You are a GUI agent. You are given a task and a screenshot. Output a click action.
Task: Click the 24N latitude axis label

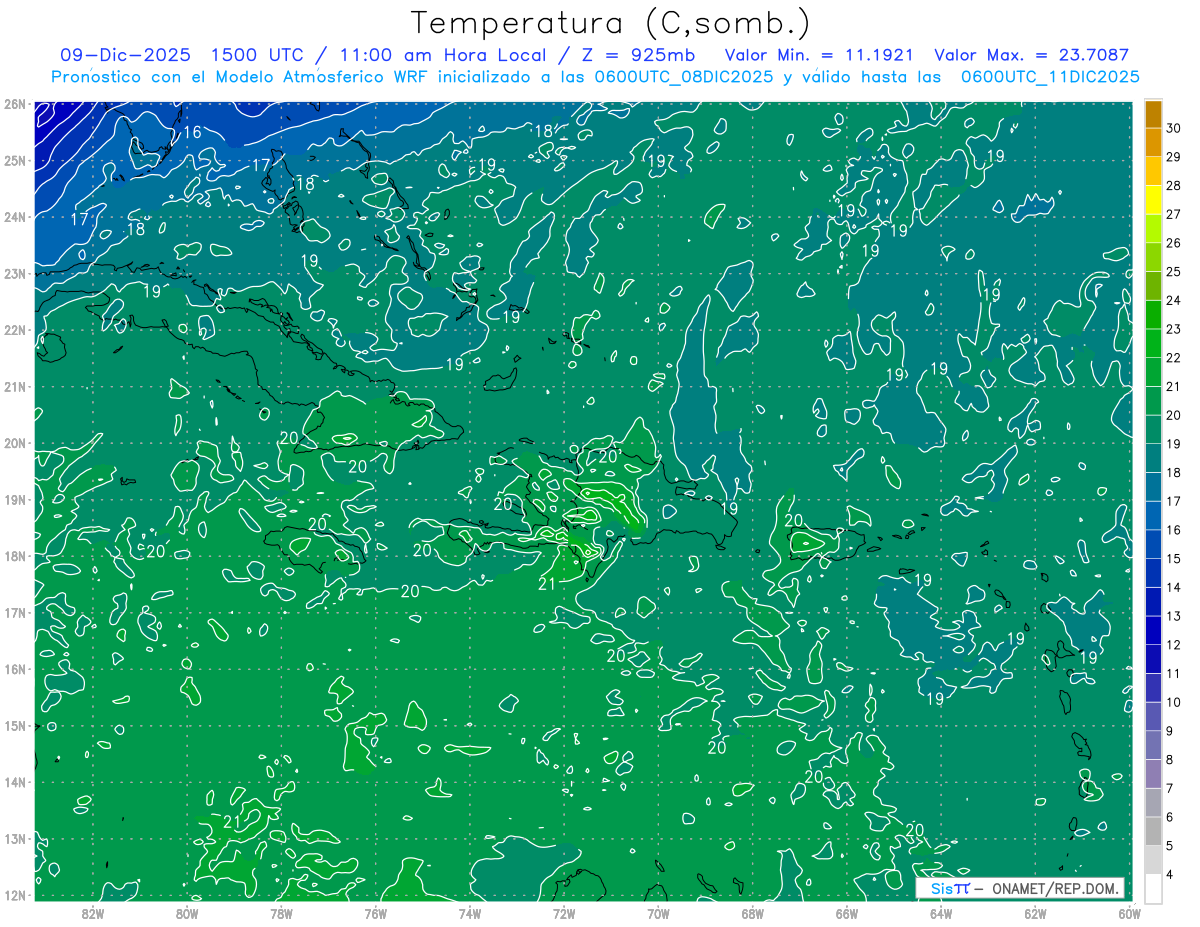pos(15,217)
